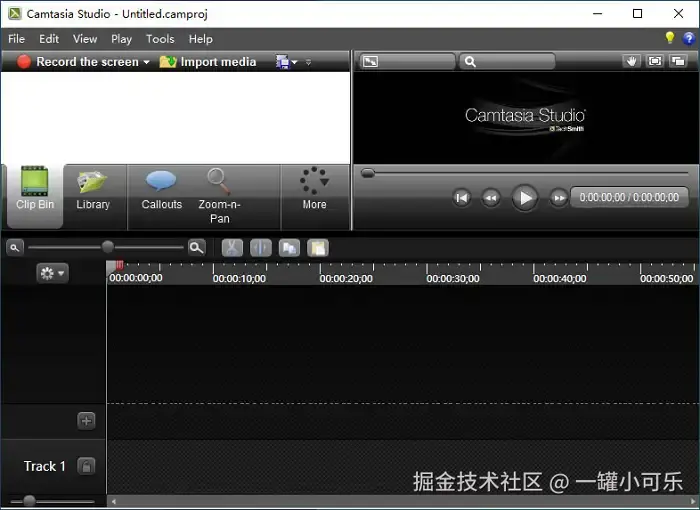Image resolution: width=700 pixels, height=510 pixels.
Task: Click the fast forward button
Action: [x=558, y=197]
